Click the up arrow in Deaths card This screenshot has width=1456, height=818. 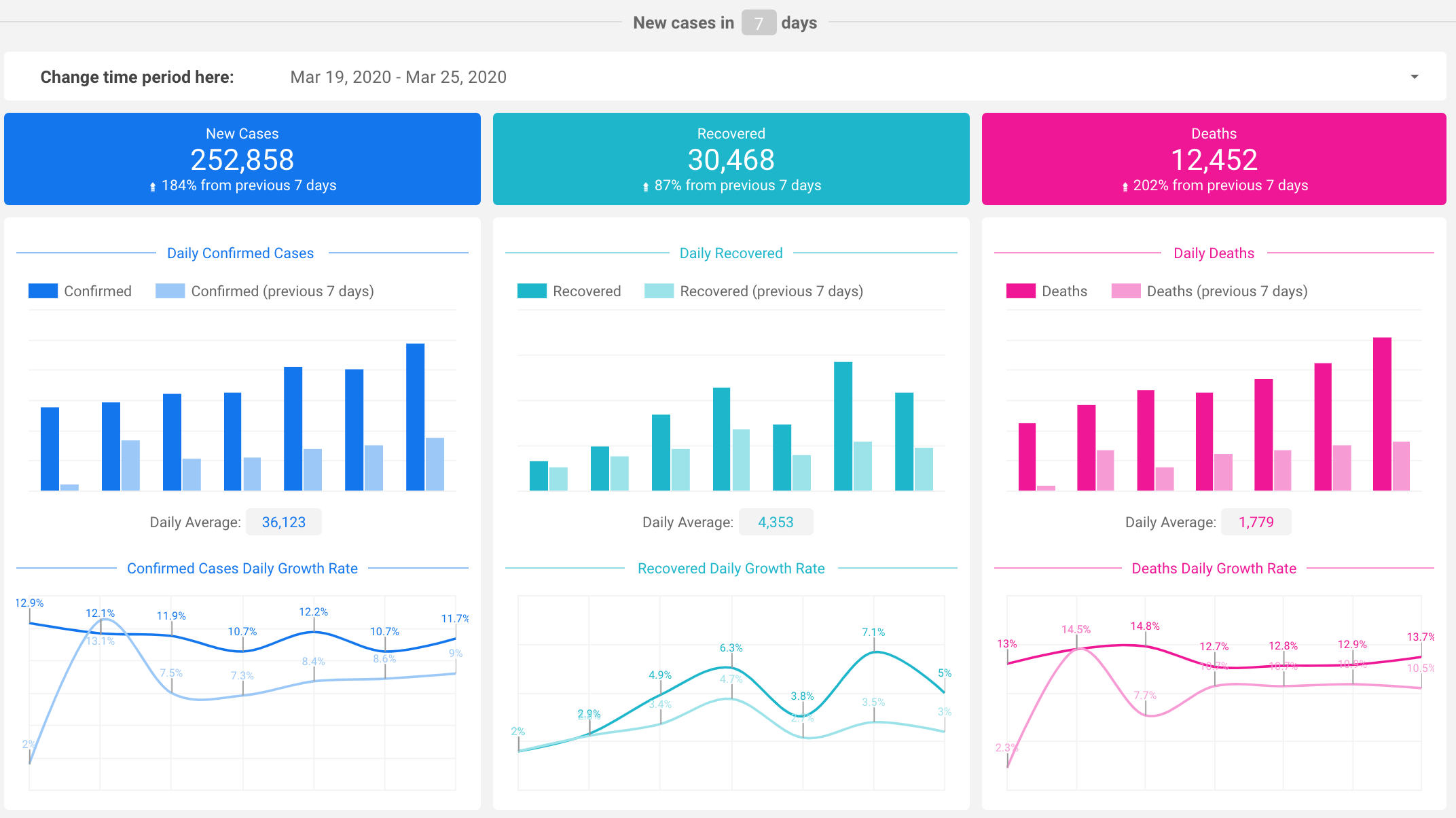1125,187
